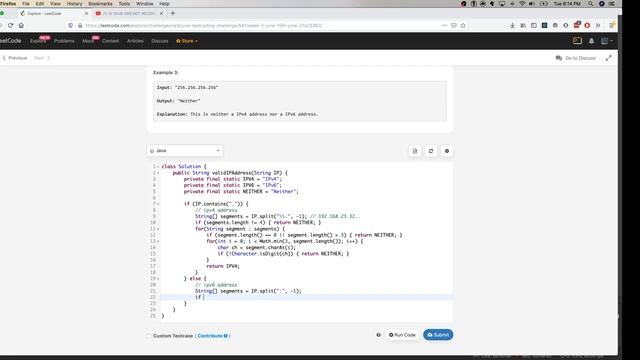Save page to Pocket icon
This screenshot has height=360, width=640.
click(454, 25)
